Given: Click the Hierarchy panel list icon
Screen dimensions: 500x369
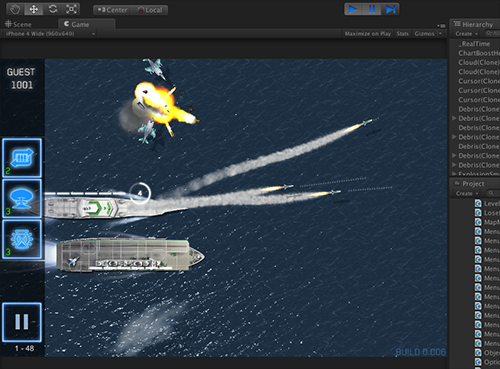Looking at the screenshot, I should pos(457,24).
